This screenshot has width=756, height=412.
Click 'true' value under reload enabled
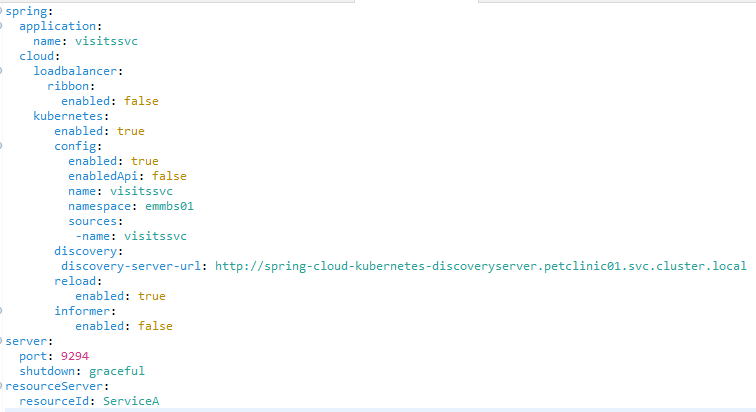tap(152, 296)
